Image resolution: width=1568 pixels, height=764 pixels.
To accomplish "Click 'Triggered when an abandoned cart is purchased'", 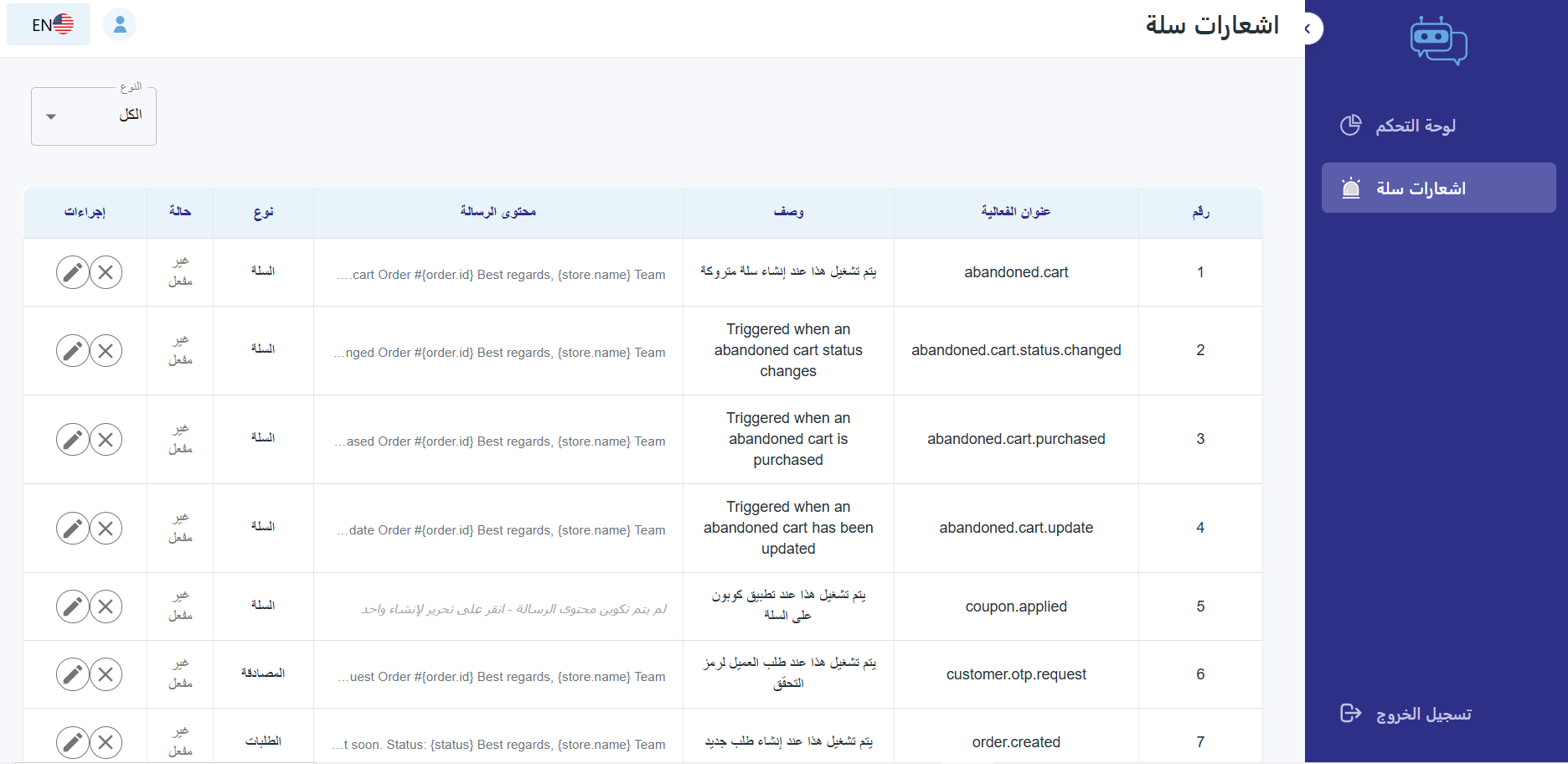I will pyautogui.click(x=788, y=439).
